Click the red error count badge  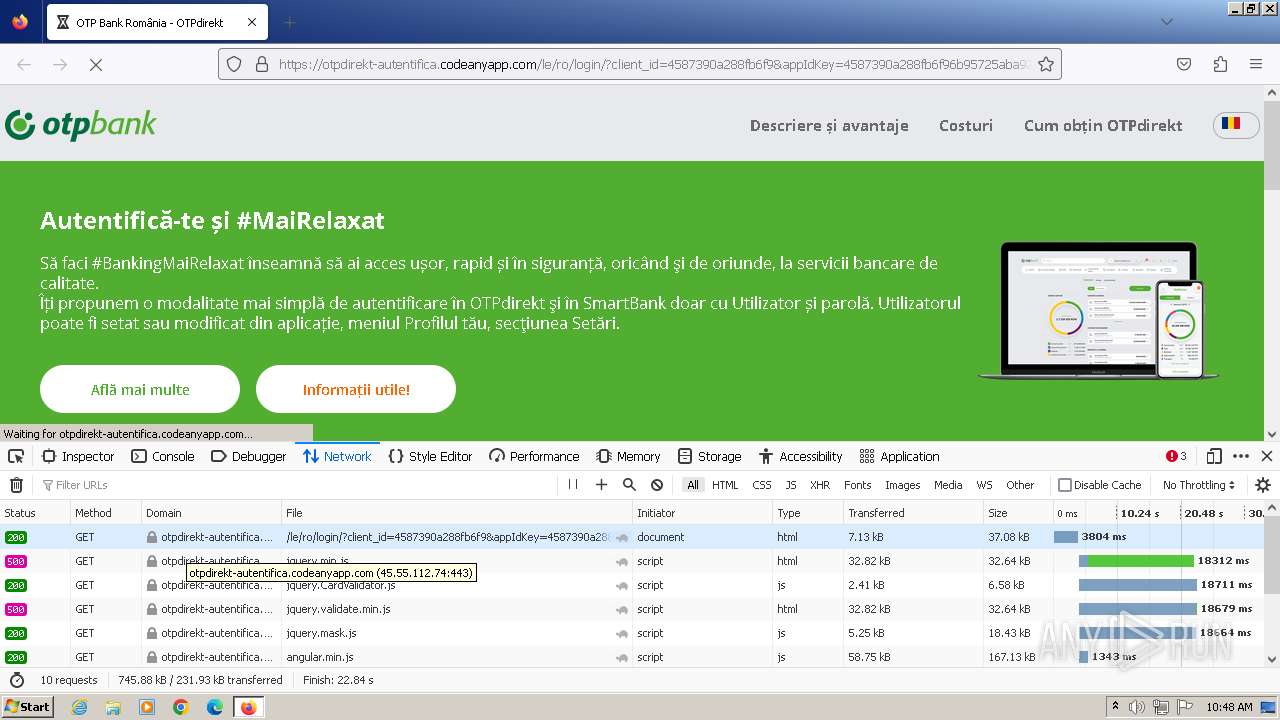[1176, 456]
